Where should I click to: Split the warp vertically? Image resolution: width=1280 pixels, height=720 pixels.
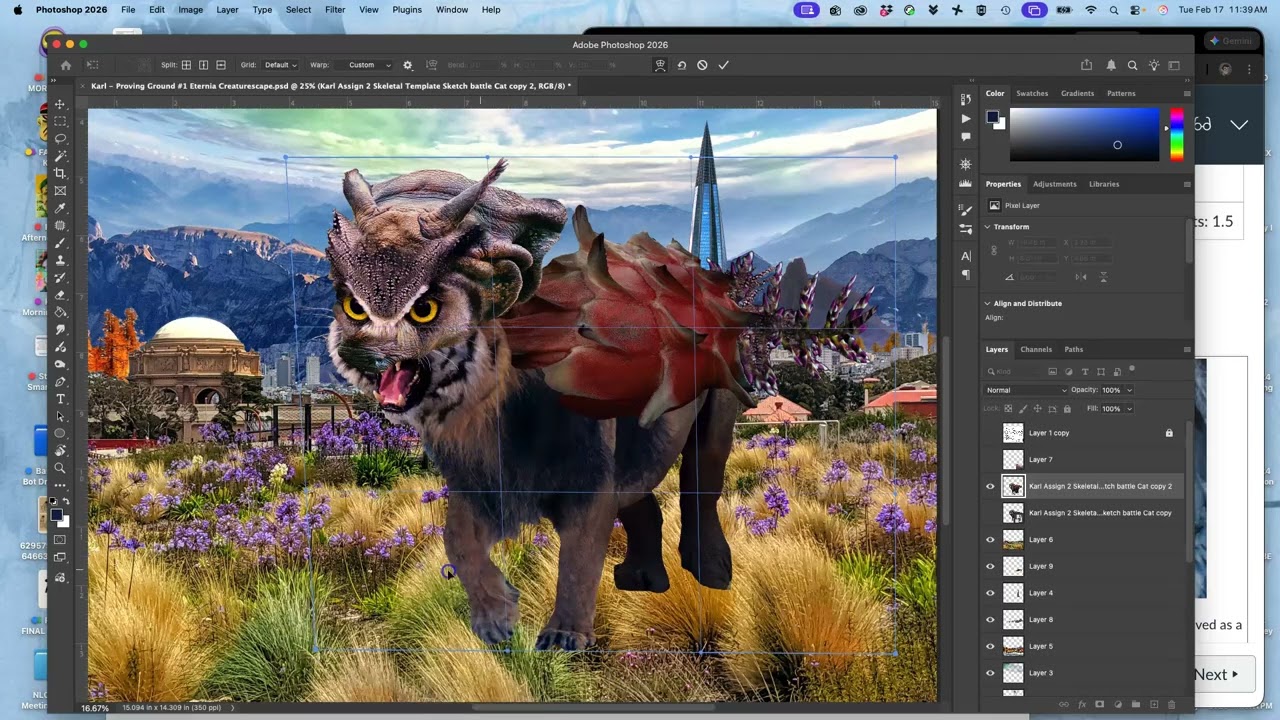click(x=203, y=65)
